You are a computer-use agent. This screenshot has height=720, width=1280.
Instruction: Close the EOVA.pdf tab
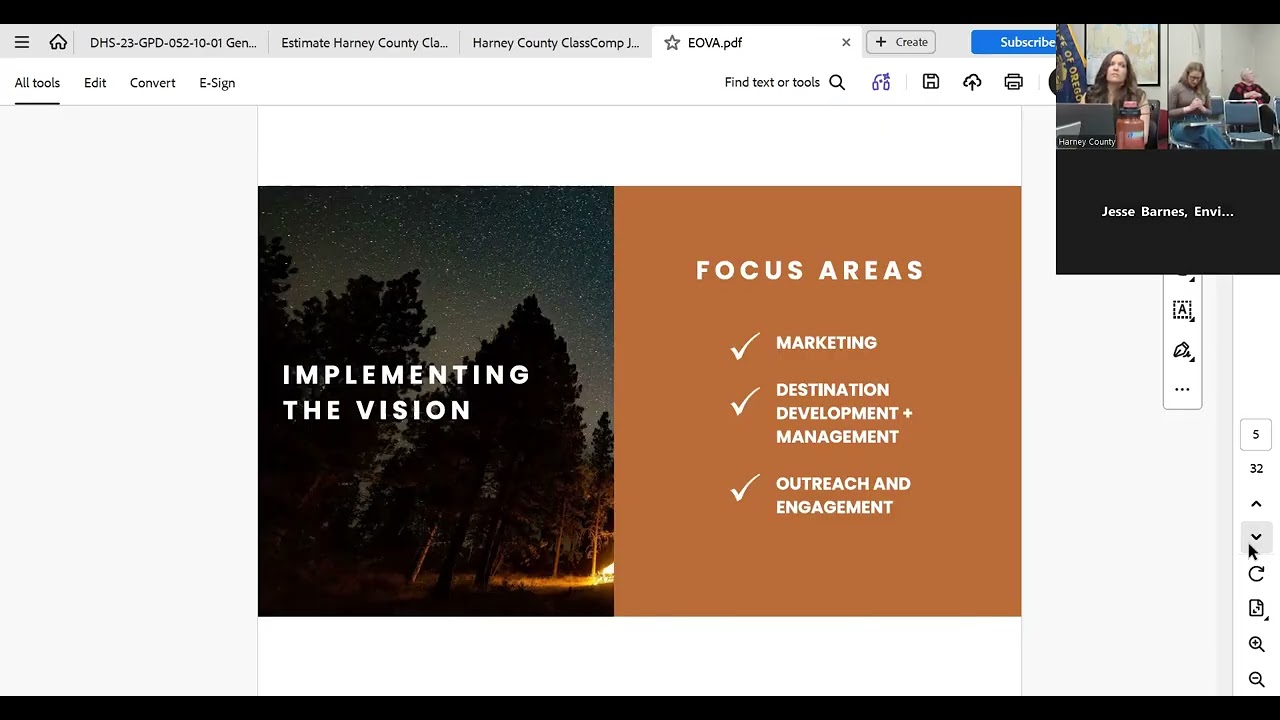[846, 42]
